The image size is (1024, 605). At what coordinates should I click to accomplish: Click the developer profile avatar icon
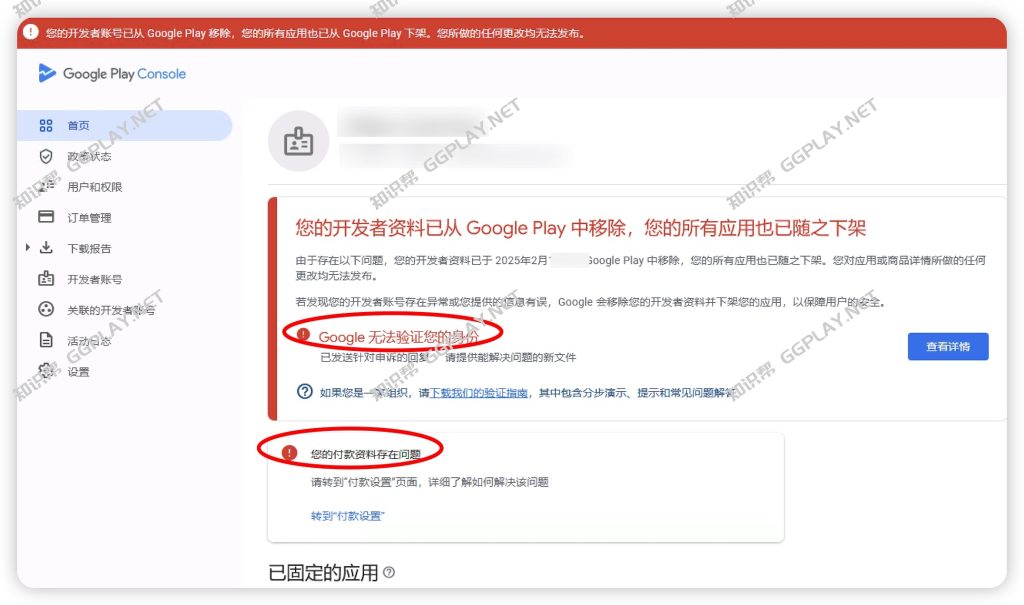298,141
